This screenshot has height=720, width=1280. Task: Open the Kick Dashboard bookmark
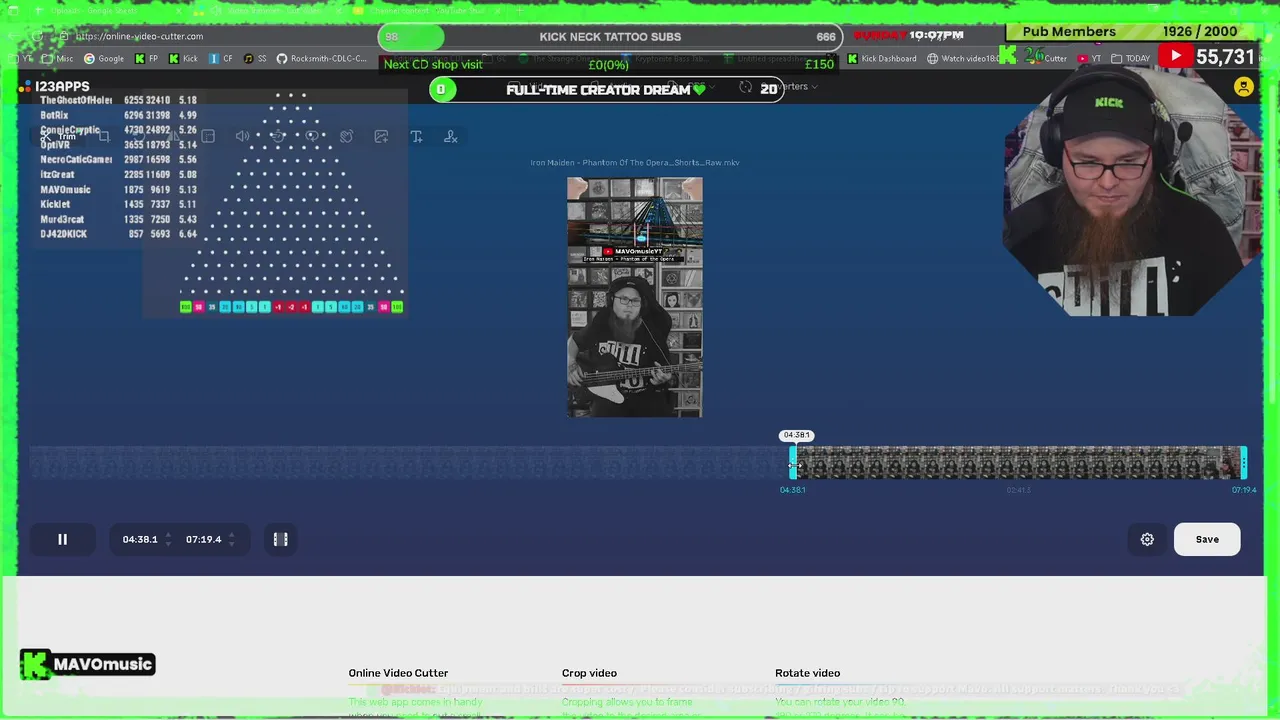pos(881,58)
